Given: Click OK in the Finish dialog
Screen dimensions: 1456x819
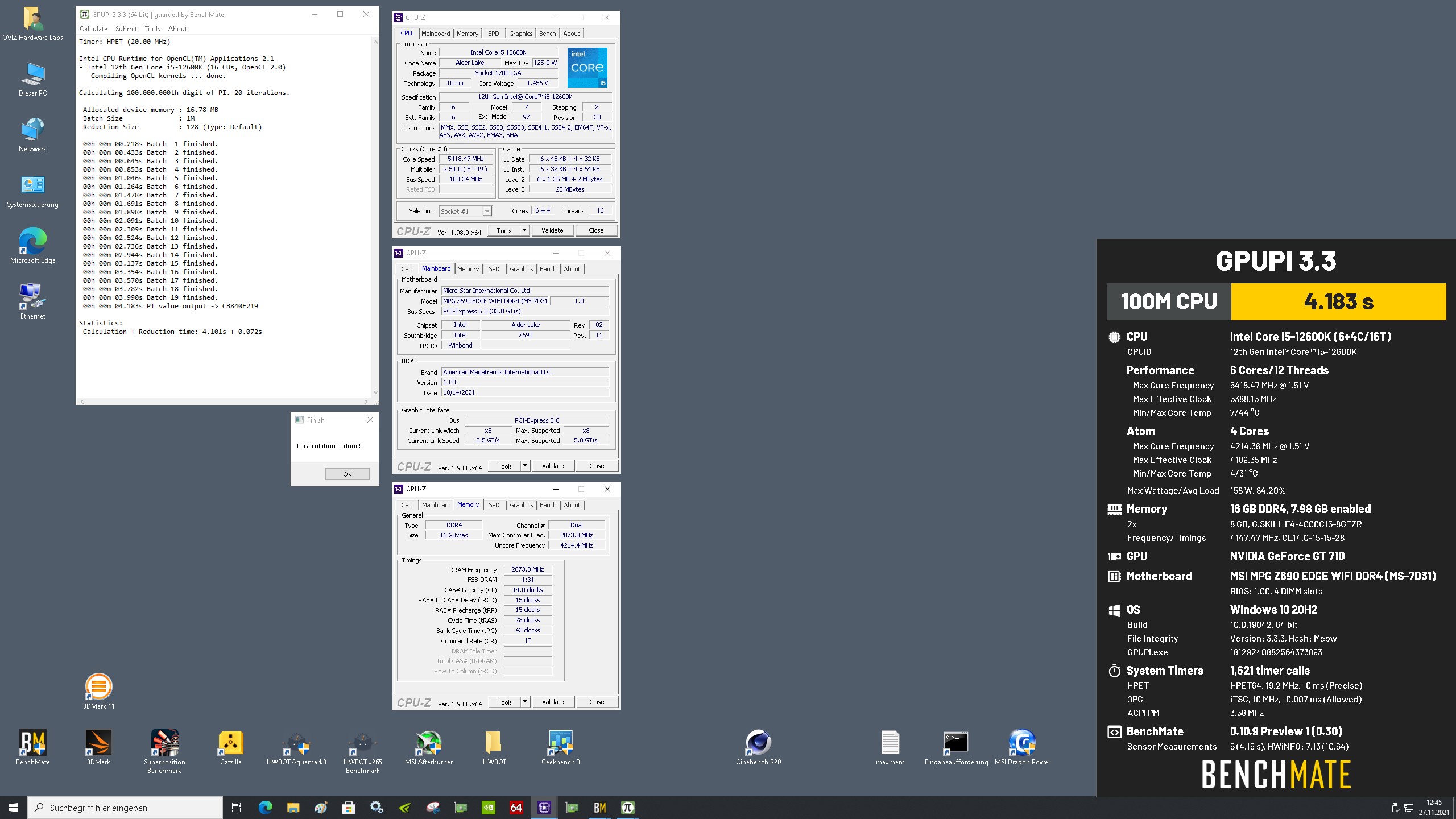Looking at the screenshot, I should [x=348, y=474].
